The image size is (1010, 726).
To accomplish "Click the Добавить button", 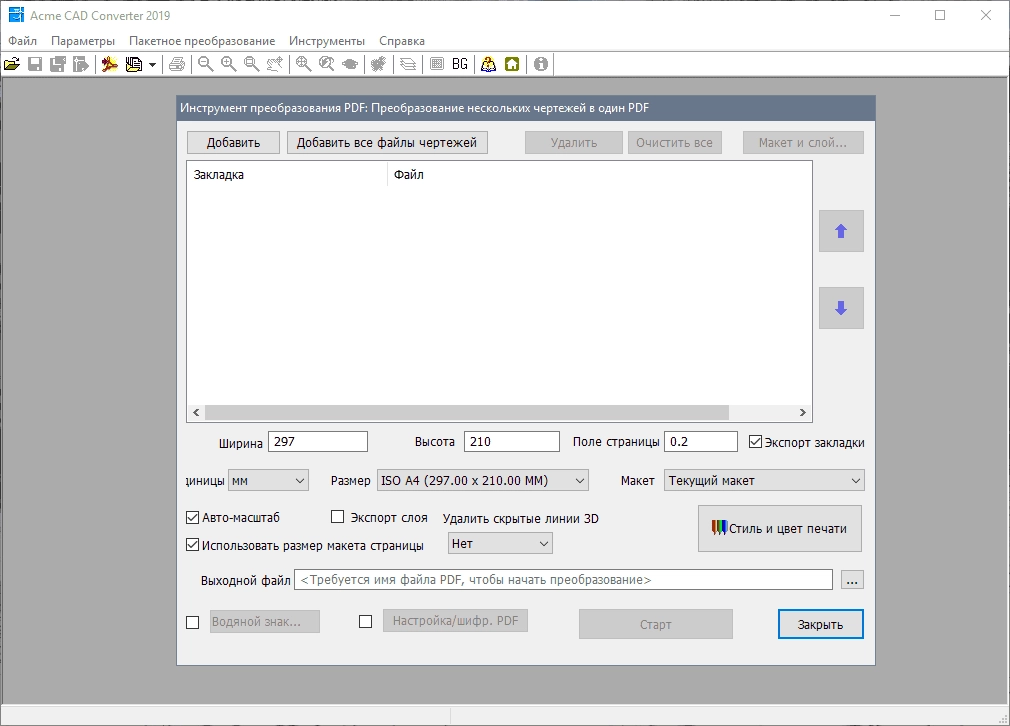I will 233,142.
